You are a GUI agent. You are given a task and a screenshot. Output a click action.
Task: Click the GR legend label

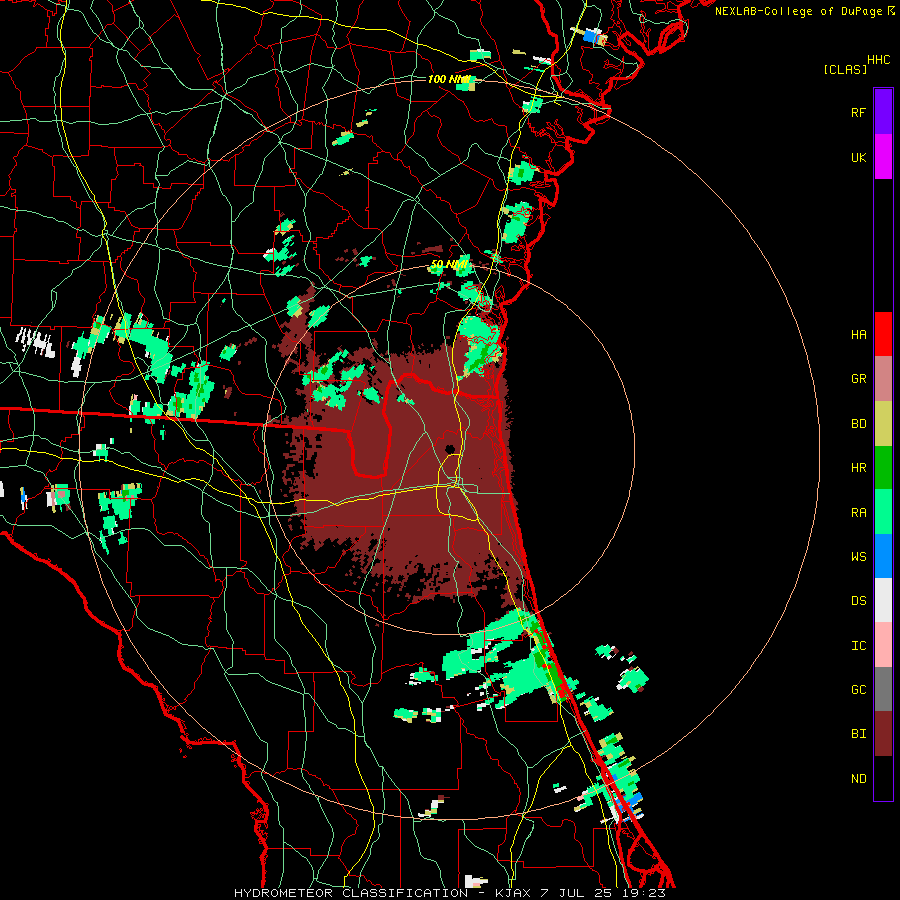(858, 379)
